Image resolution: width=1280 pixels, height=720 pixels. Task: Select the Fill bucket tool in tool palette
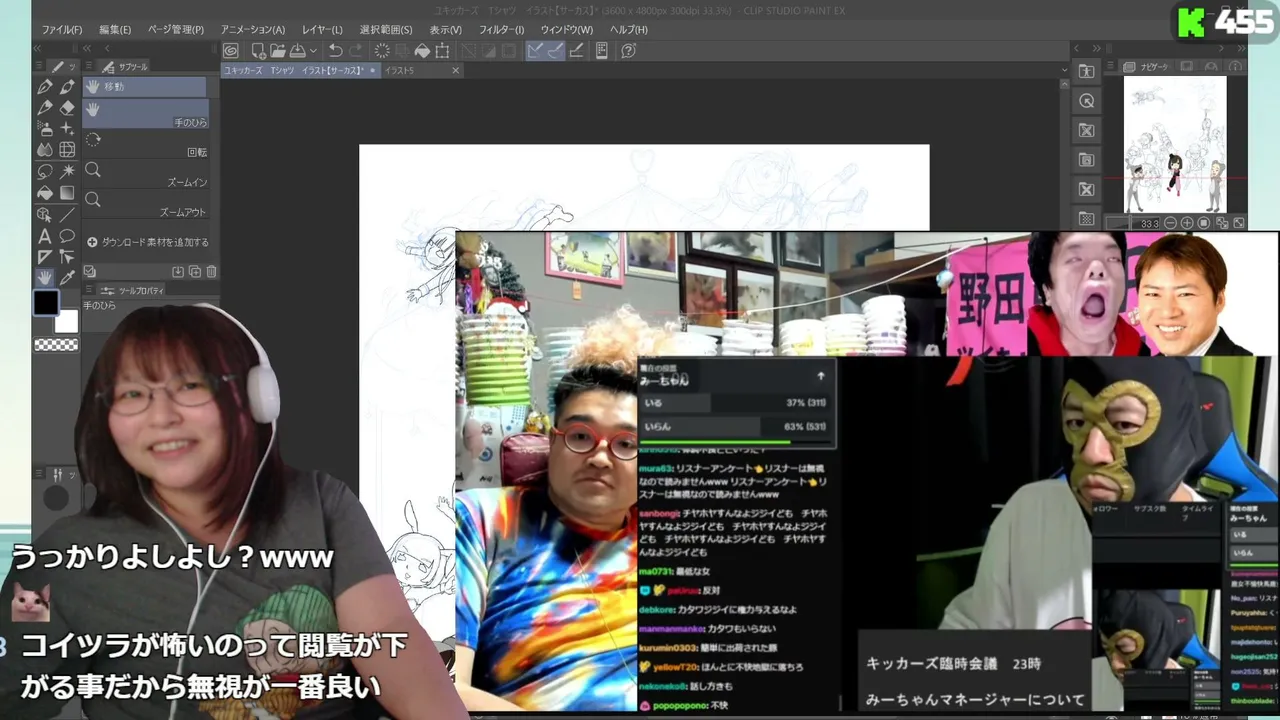click(x=45, y=193)
